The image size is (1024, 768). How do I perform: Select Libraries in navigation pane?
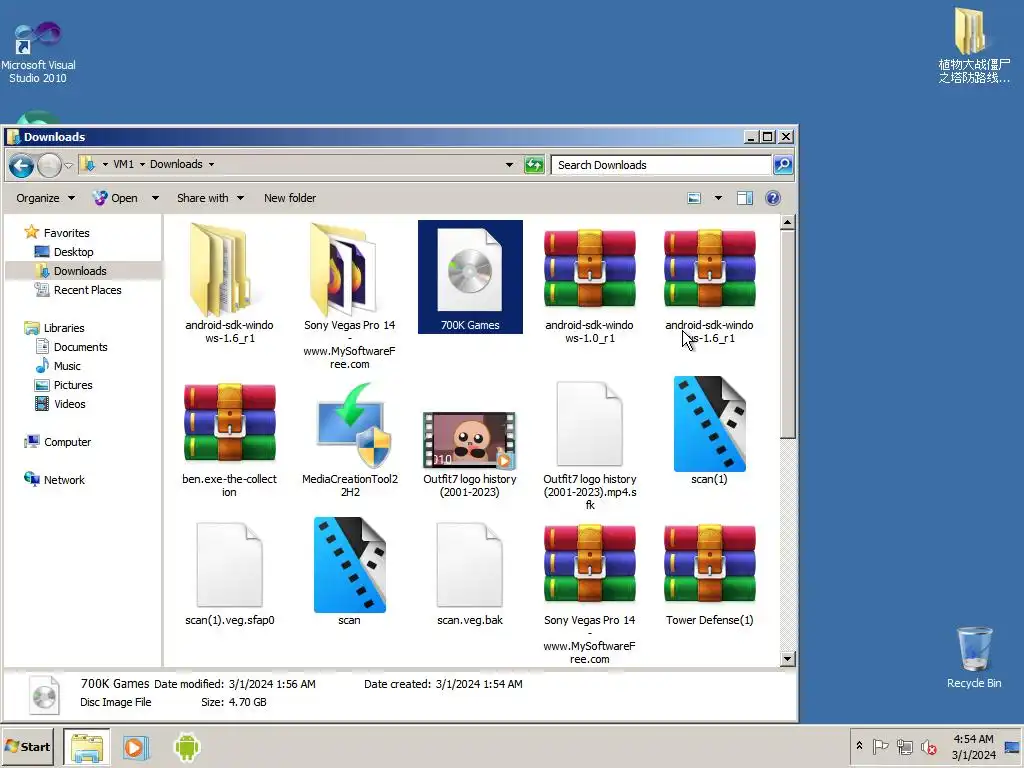(x=54, y=328)
